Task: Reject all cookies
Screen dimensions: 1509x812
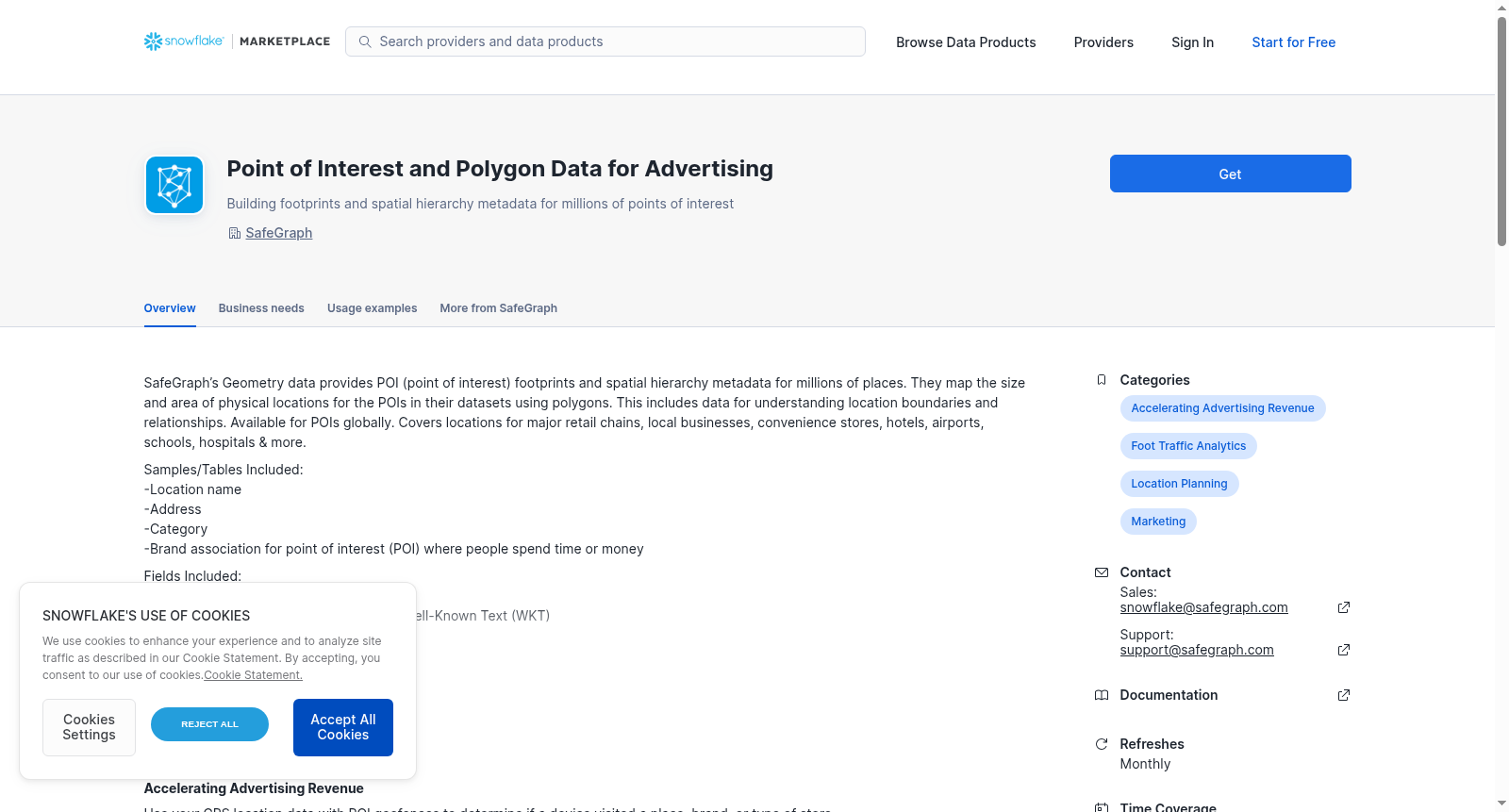Action: pos(209,724)
